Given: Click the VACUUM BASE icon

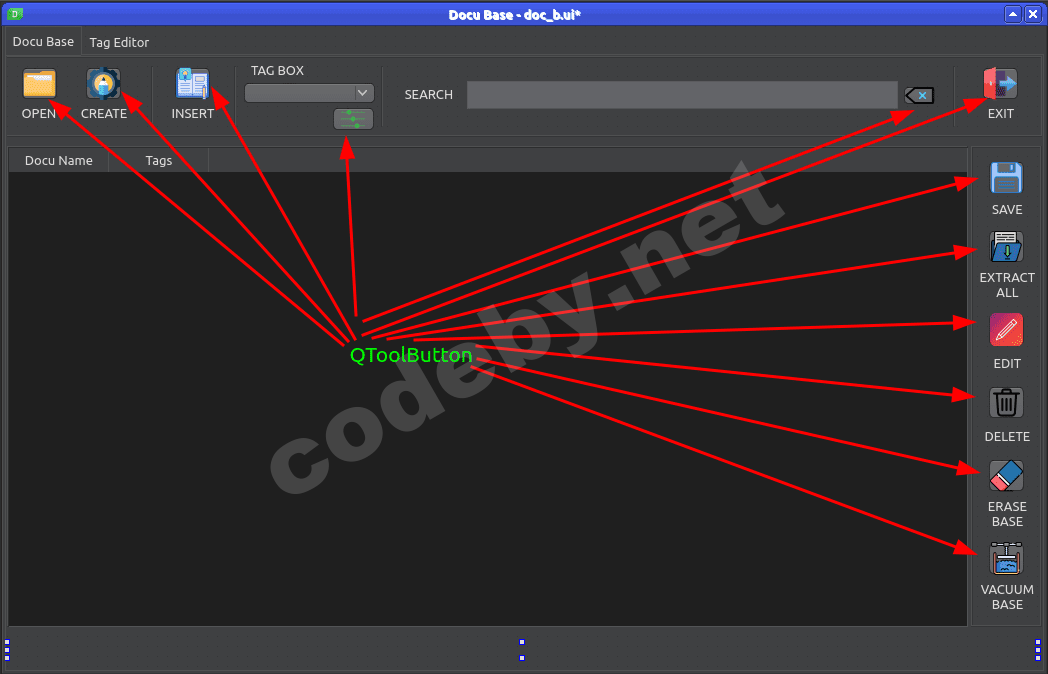Looking at the screenshot, I should (x=1006, y=559).
